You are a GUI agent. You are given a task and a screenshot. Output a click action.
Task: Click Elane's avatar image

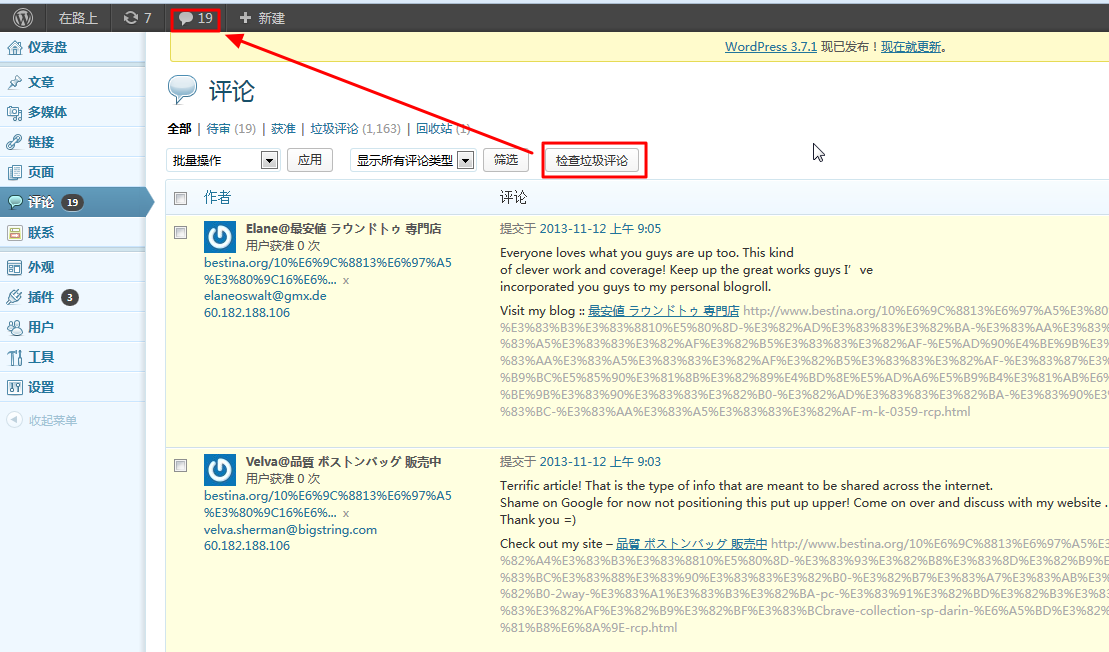point(220,237)
